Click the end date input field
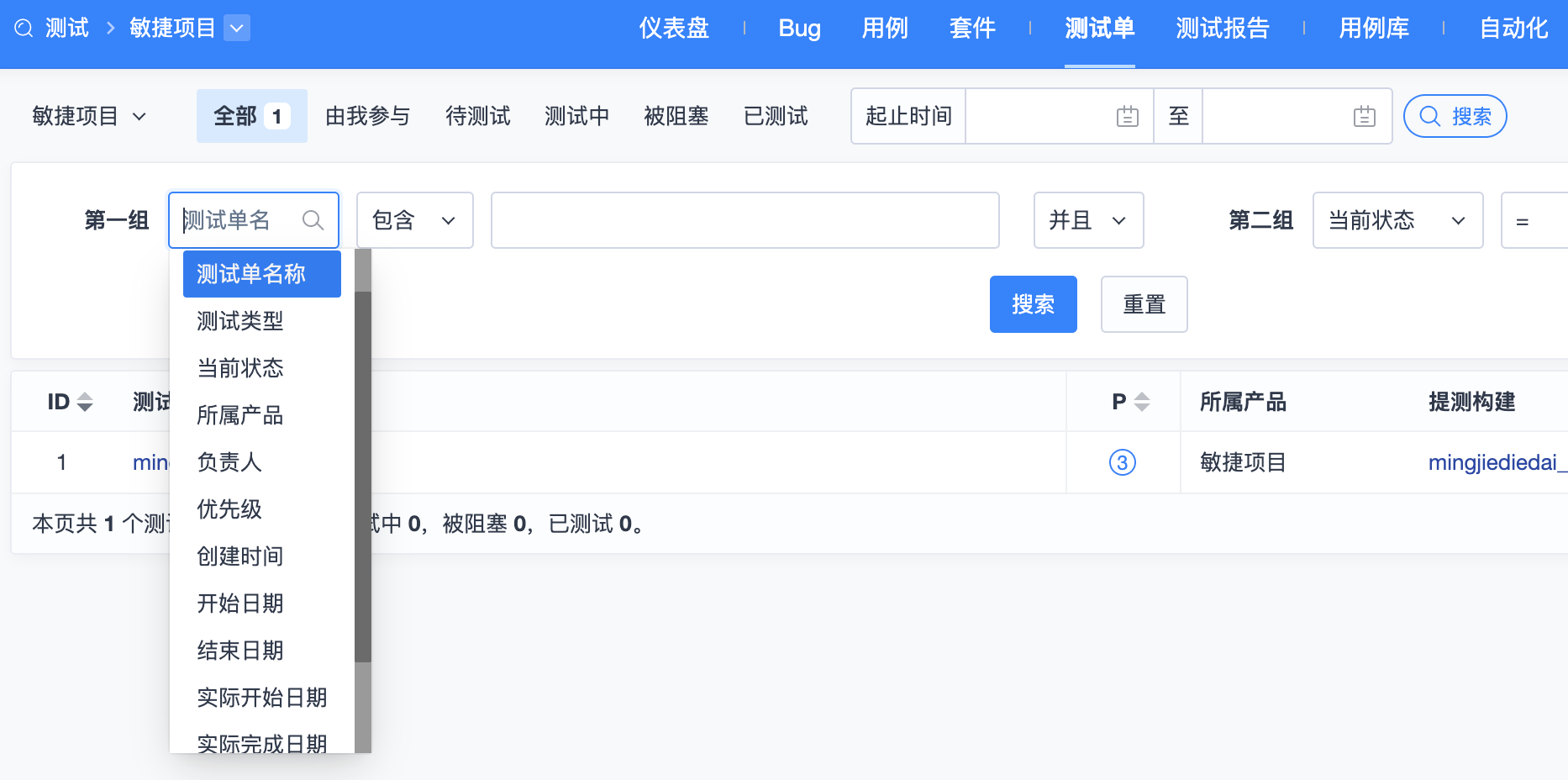This screenshot has height=780, width=1568. click(1297, 116)
